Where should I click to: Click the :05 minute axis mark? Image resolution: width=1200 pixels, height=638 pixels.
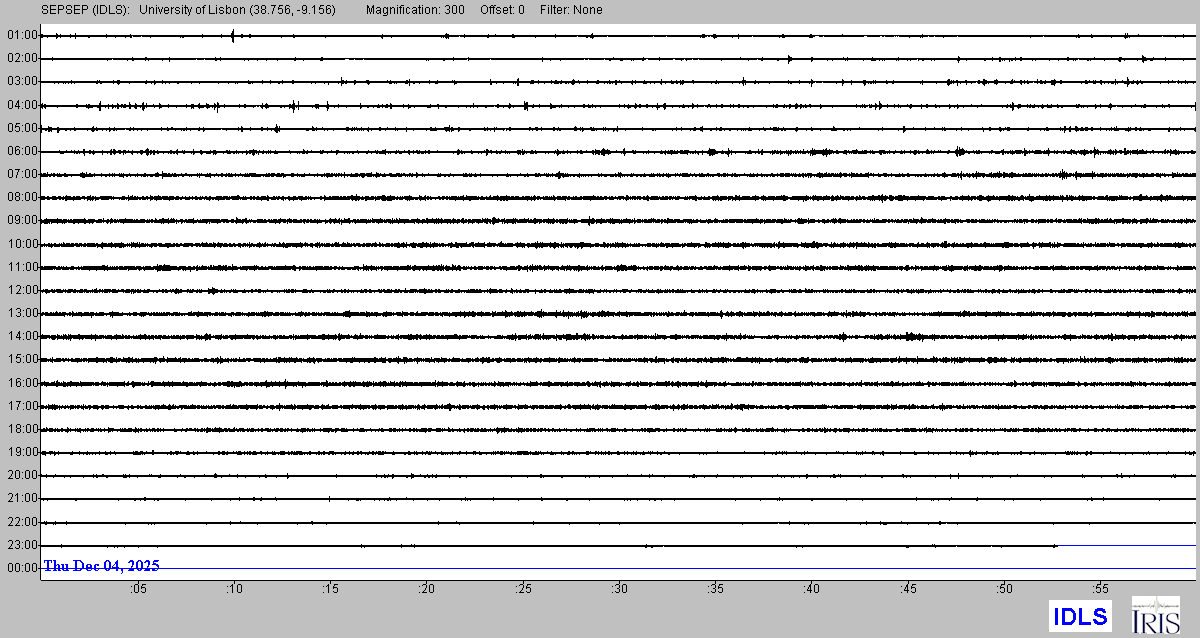[138, 589]
